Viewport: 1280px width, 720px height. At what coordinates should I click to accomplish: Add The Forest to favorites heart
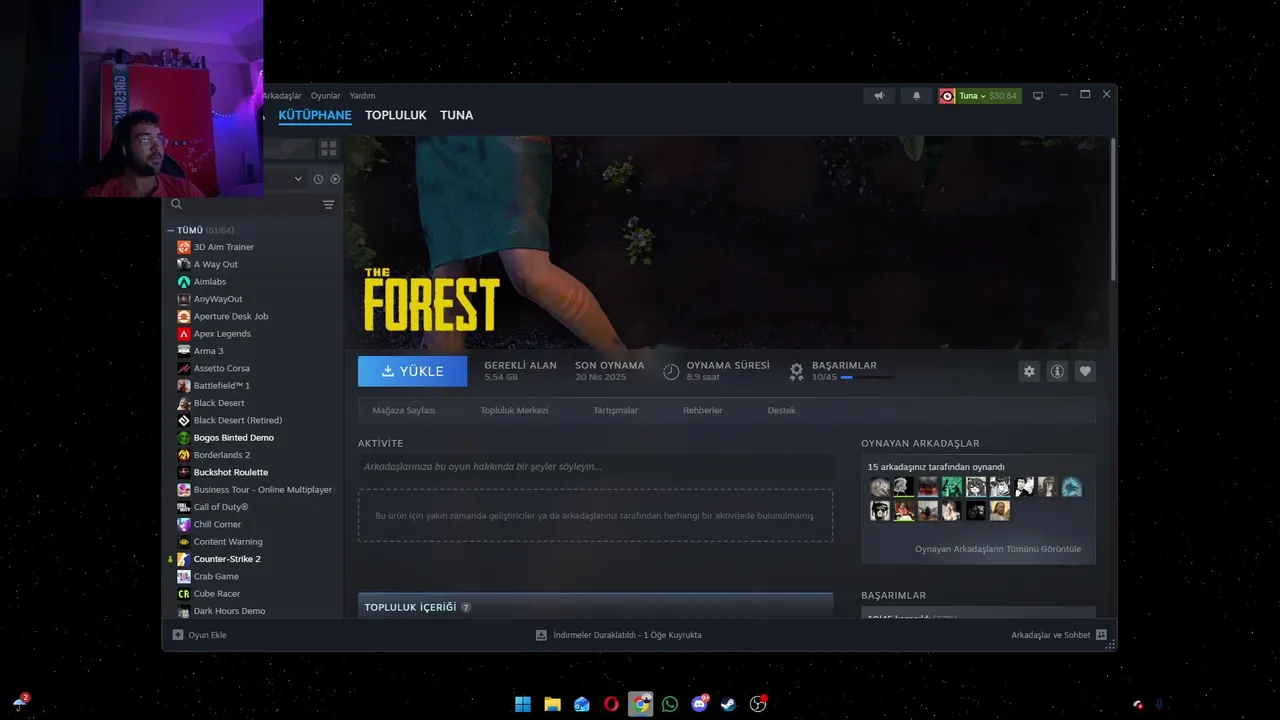pyautogui.click(x=1085, y=371)
